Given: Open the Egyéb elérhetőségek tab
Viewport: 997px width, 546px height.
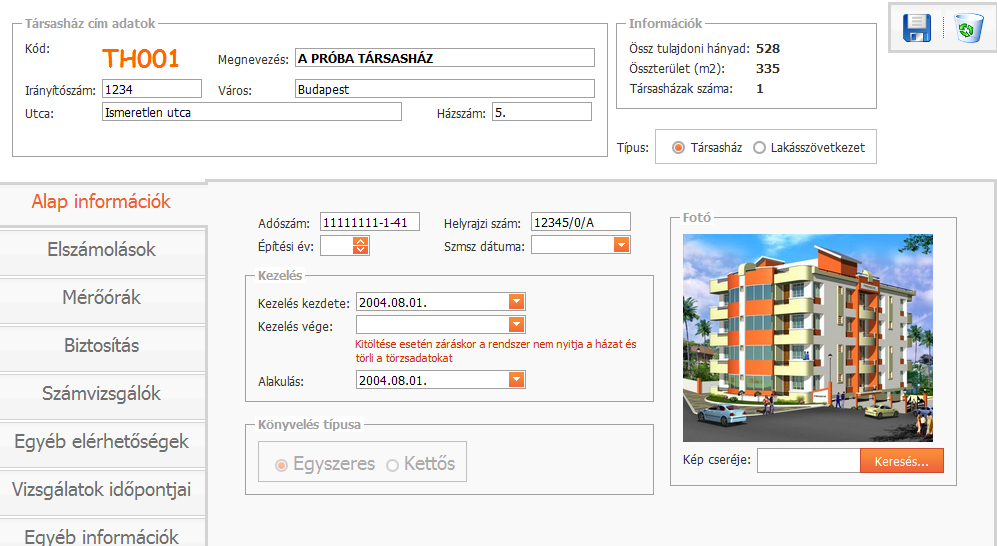Looking at the screenshot, I should pos(102,442).
